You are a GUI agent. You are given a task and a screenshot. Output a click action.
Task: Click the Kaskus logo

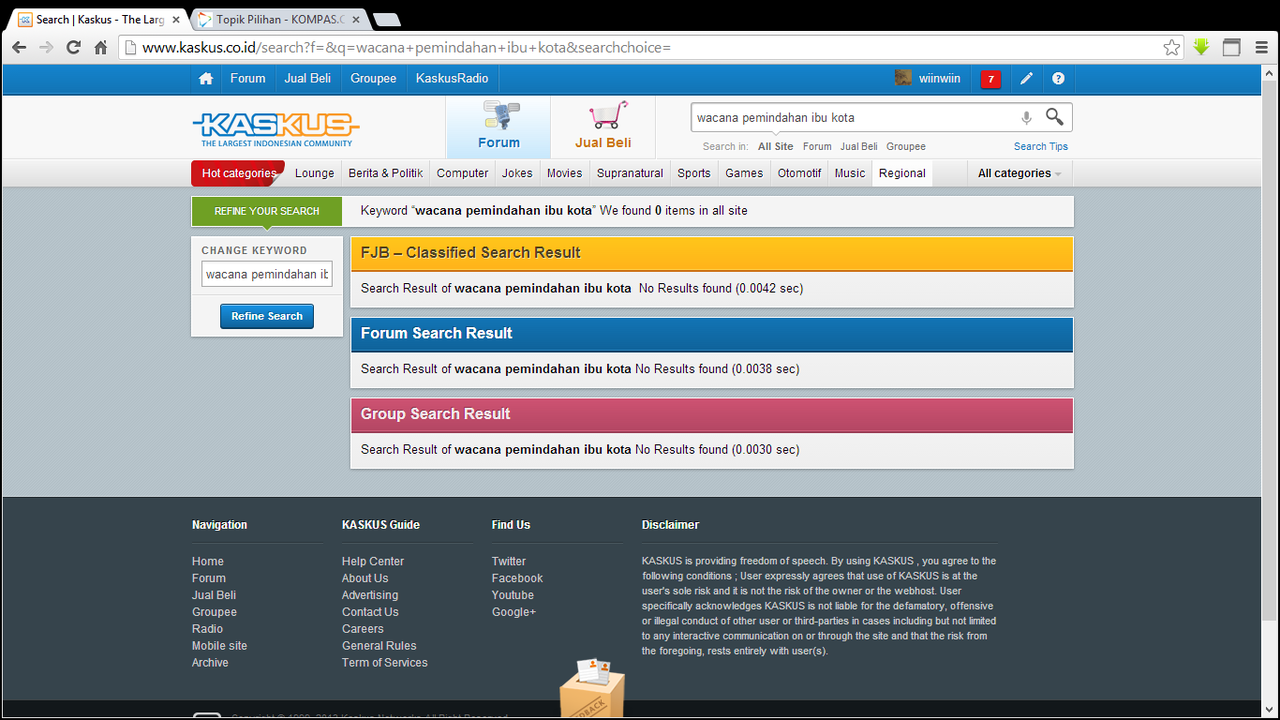tap(275, 128)
